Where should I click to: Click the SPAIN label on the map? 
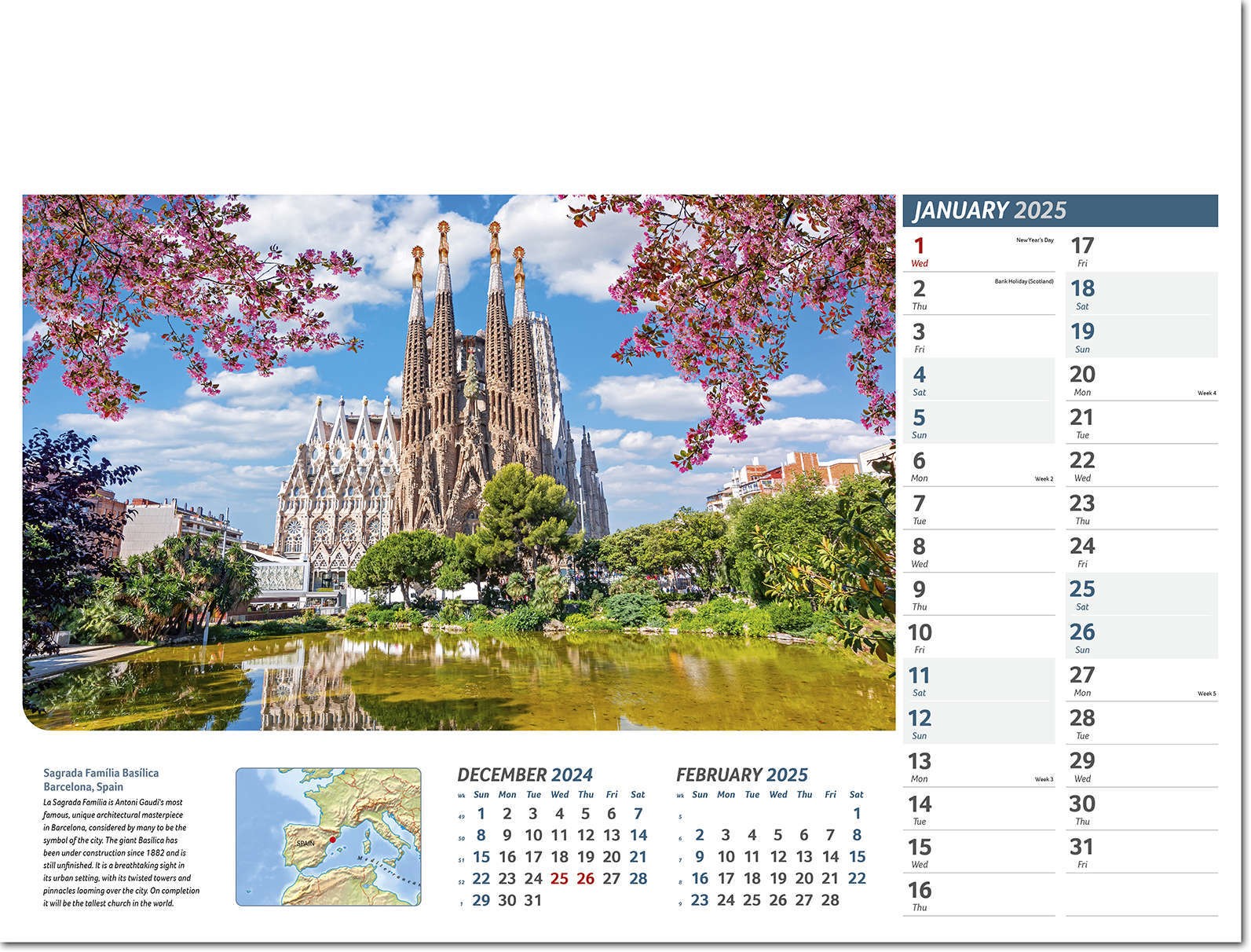[305, 844]
